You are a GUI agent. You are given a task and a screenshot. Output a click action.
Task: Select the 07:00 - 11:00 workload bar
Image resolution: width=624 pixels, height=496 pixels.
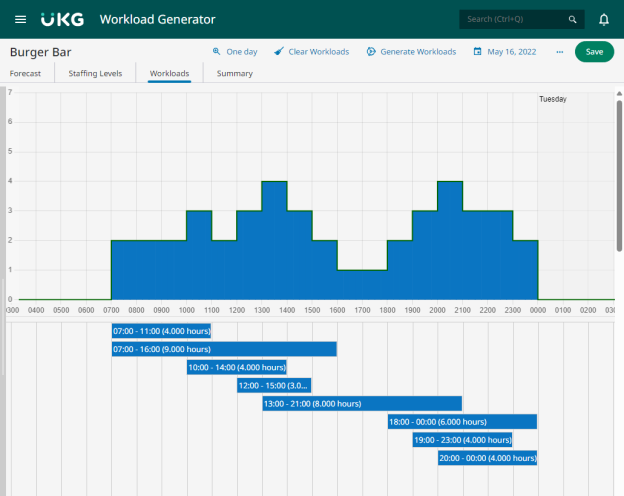click(x=161, y=331)
